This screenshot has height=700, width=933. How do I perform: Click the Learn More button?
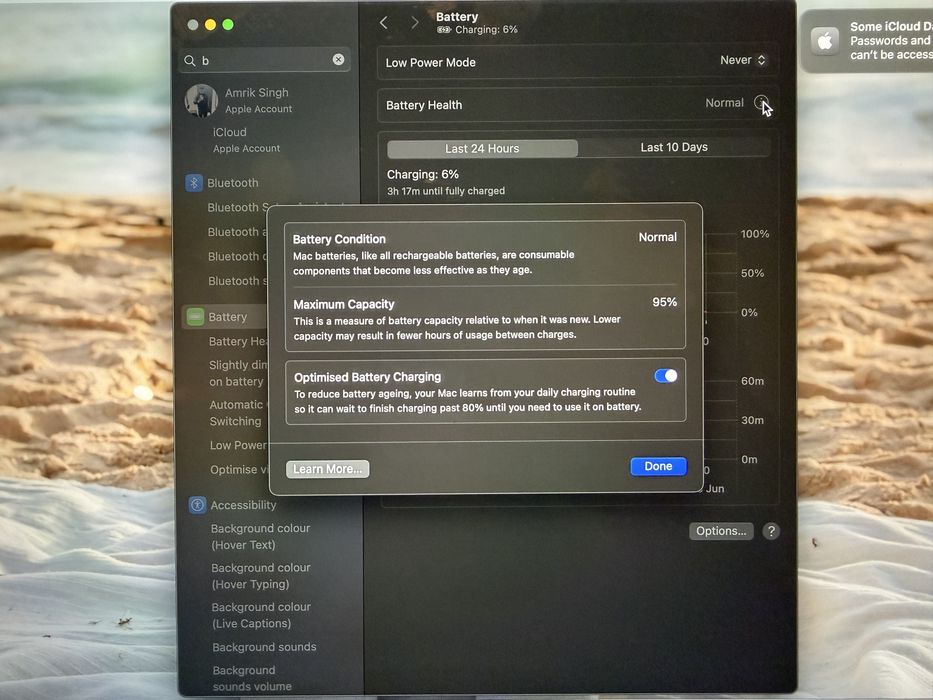(x=327, y=469)
